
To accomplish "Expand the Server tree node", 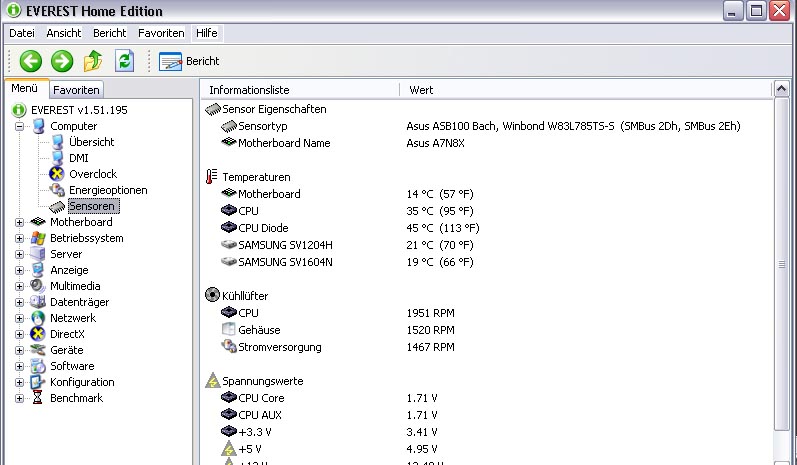I will click(19, 254).
